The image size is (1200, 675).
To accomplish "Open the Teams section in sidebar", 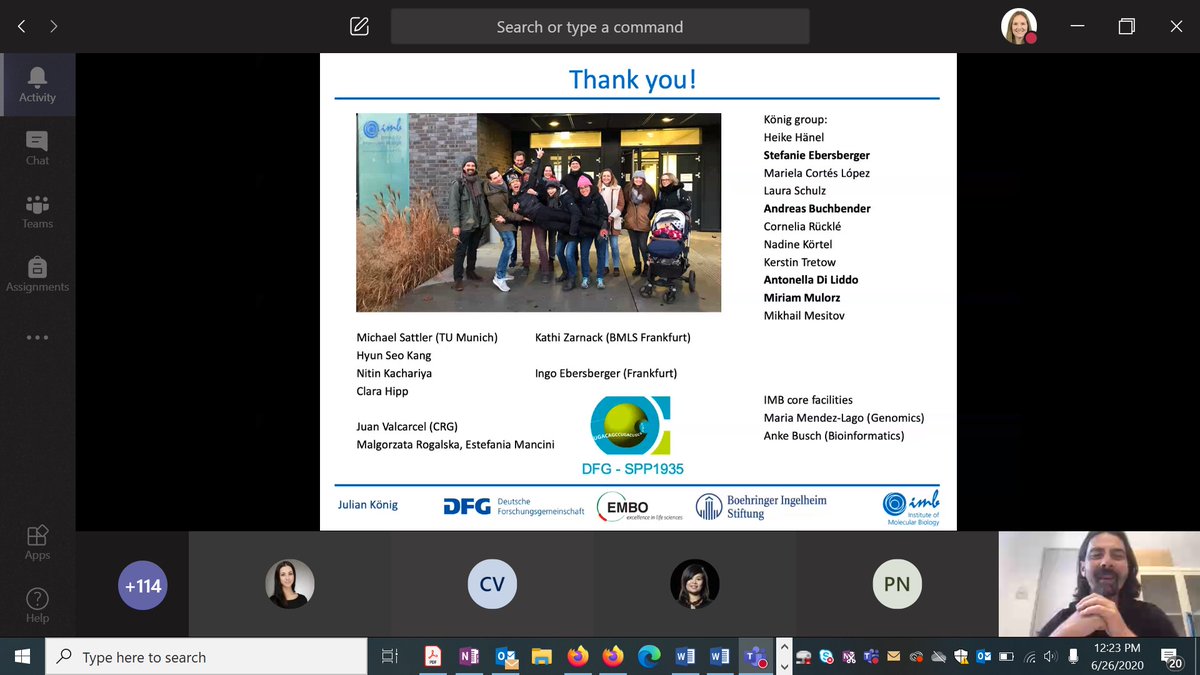I will 37,210.
